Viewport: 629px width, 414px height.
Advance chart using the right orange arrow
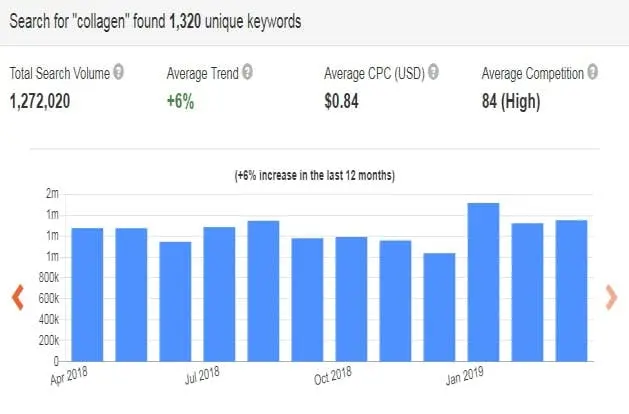pyautogui.click(x=611, y=298)
